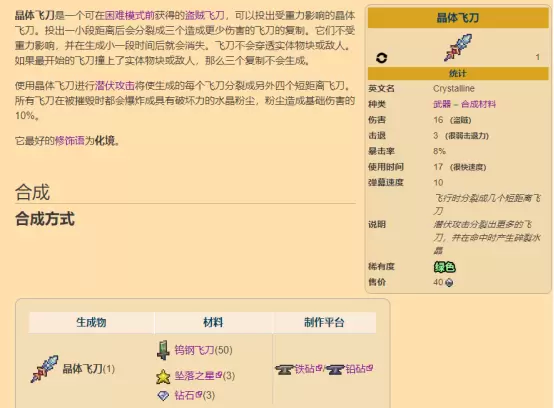Click the knife icon in recipe result
The image size is (554, 408).
[x=45, y=369]
